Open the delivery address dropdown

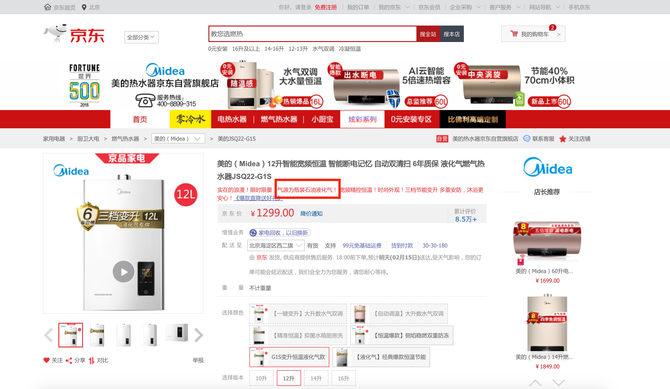pyautogui.click(x=276, y=245)
